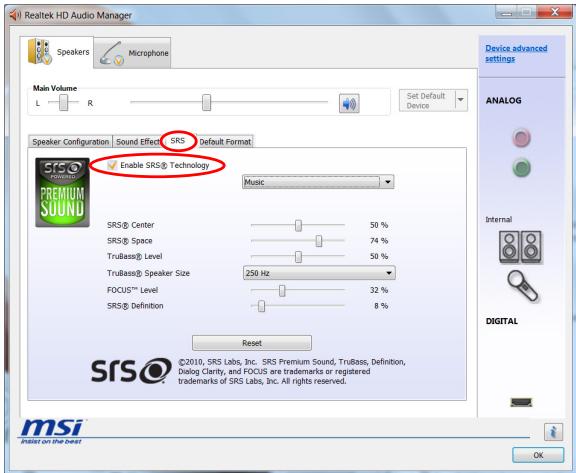Open Device advanced settings link

pos(516,54)
